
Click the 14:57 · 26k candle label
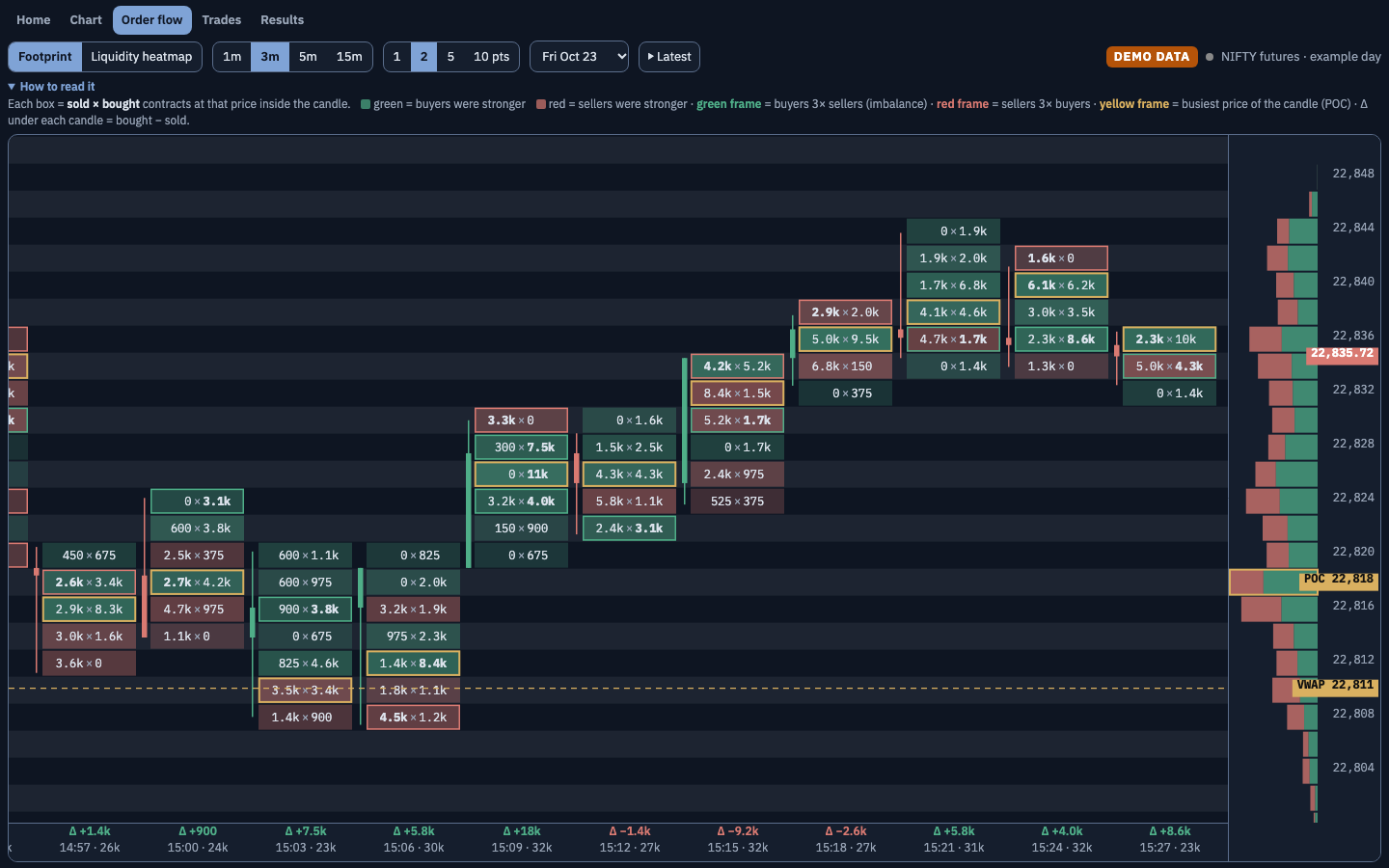tap(89, 848)
